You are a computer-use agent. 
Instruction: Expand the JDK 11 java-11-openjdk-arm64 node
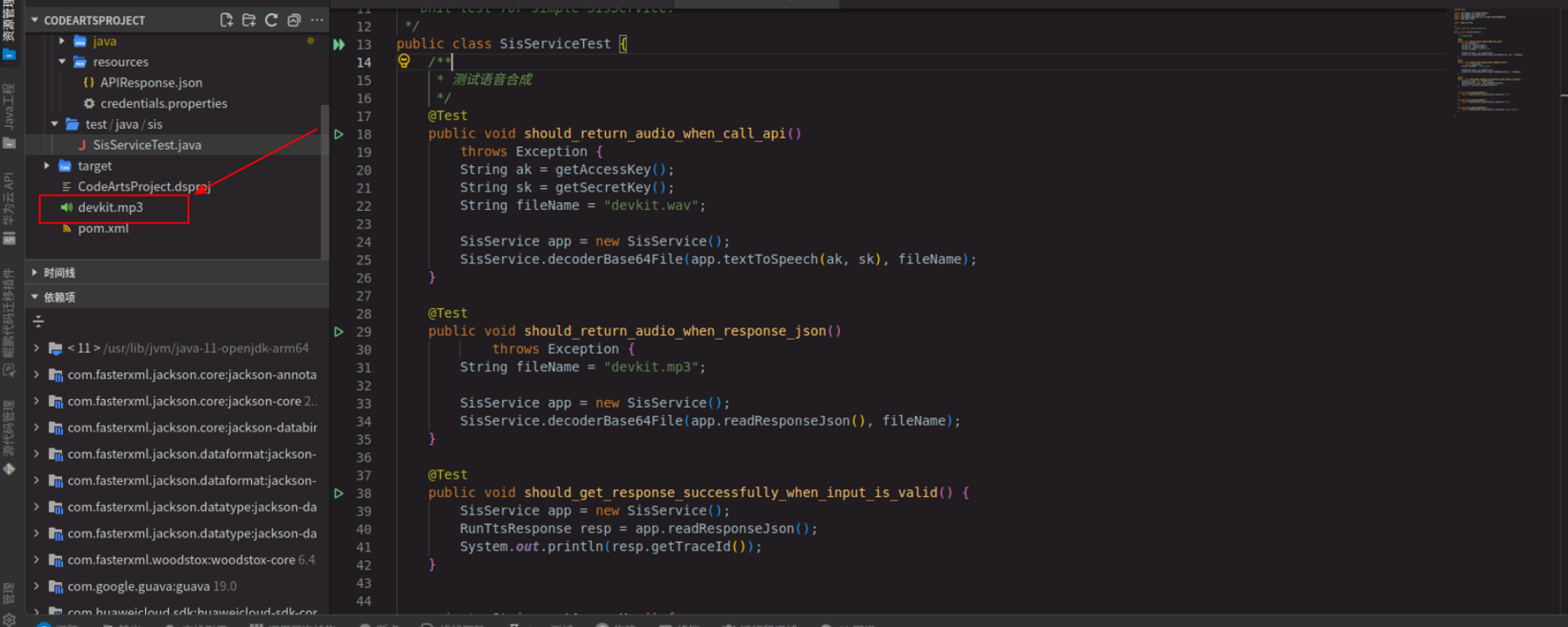(x=36, y=348)
